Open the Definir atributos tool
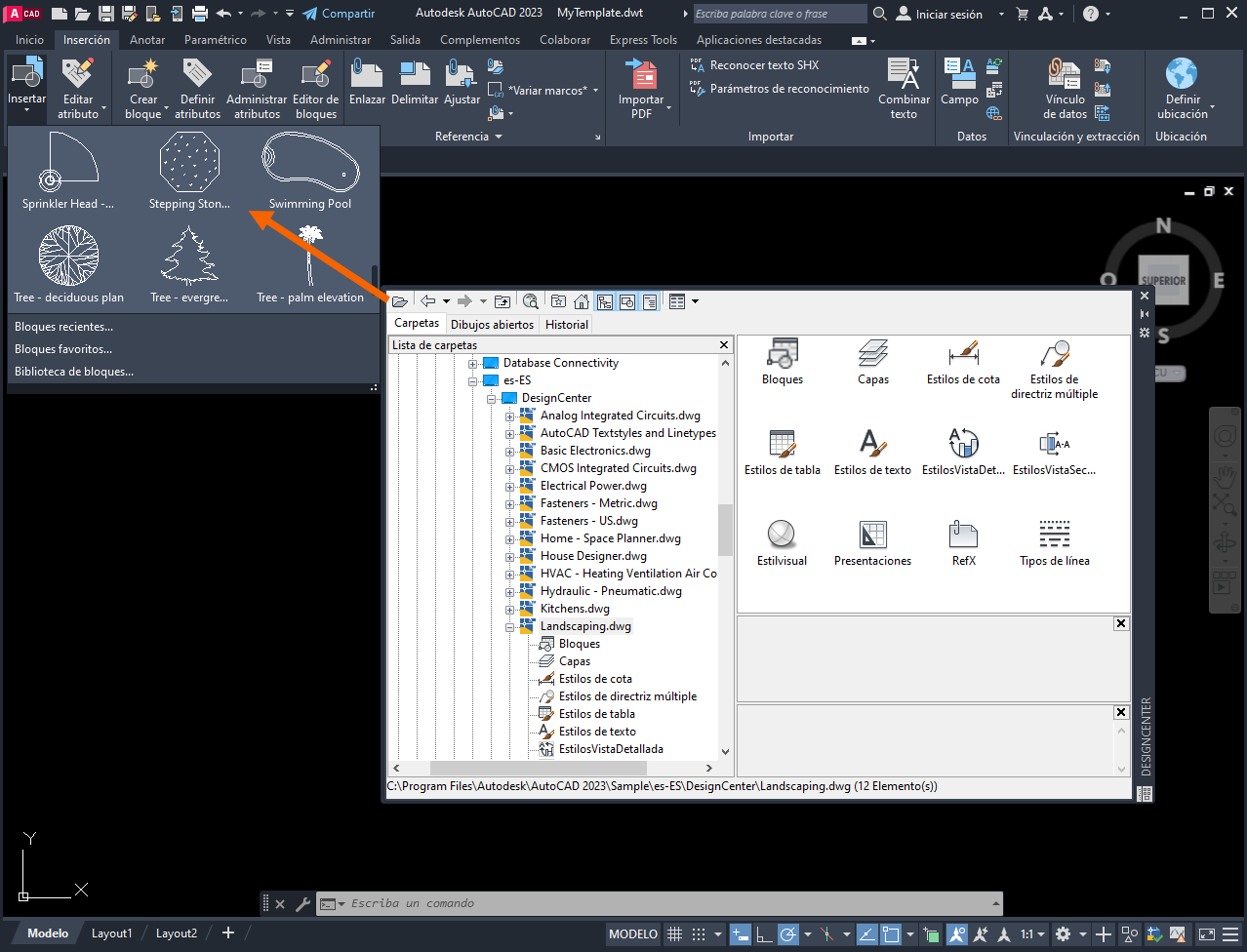 197,88
